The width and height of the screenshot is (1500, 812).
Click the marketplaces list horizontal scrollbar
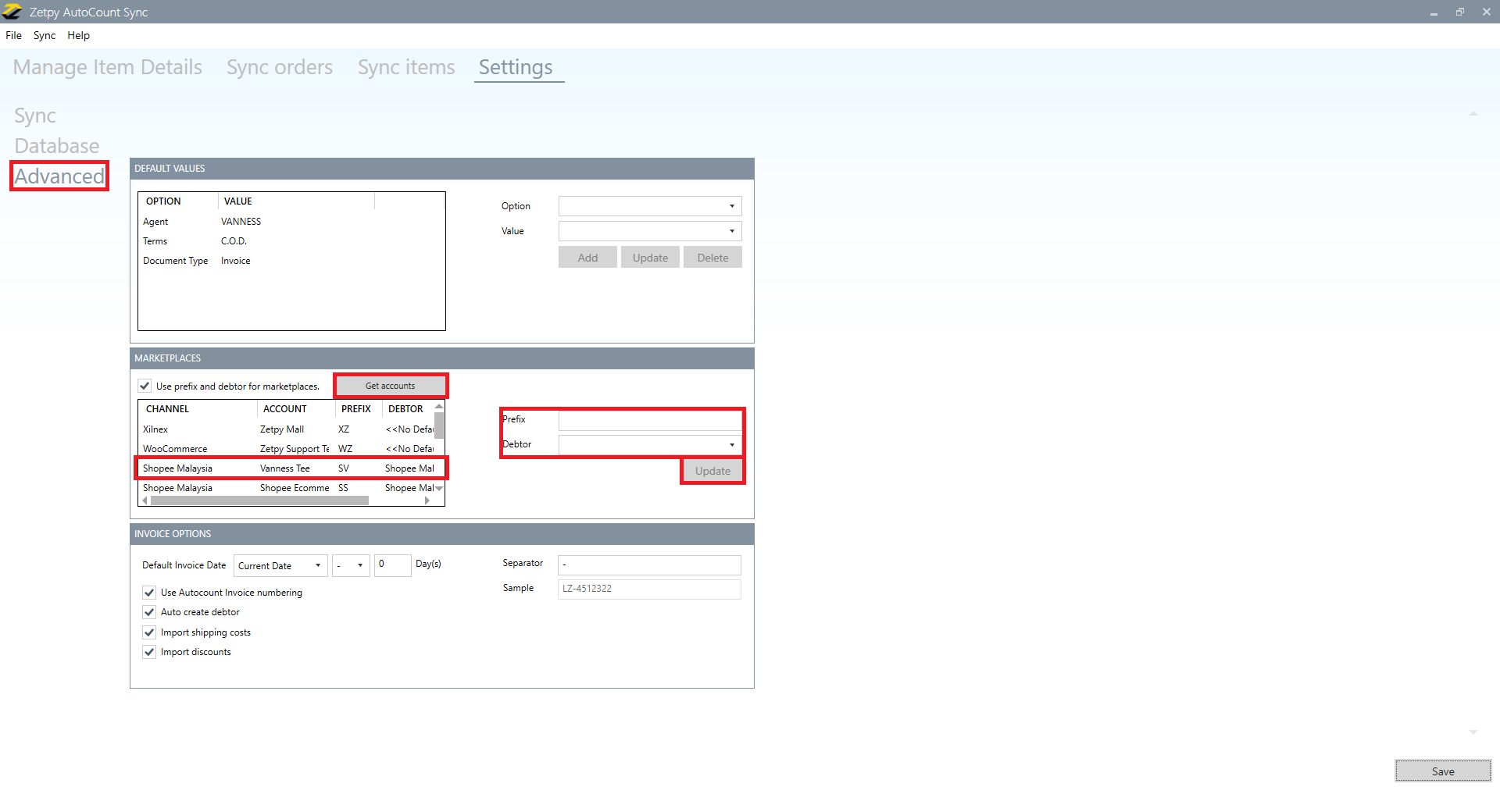[x=259, y=500]
